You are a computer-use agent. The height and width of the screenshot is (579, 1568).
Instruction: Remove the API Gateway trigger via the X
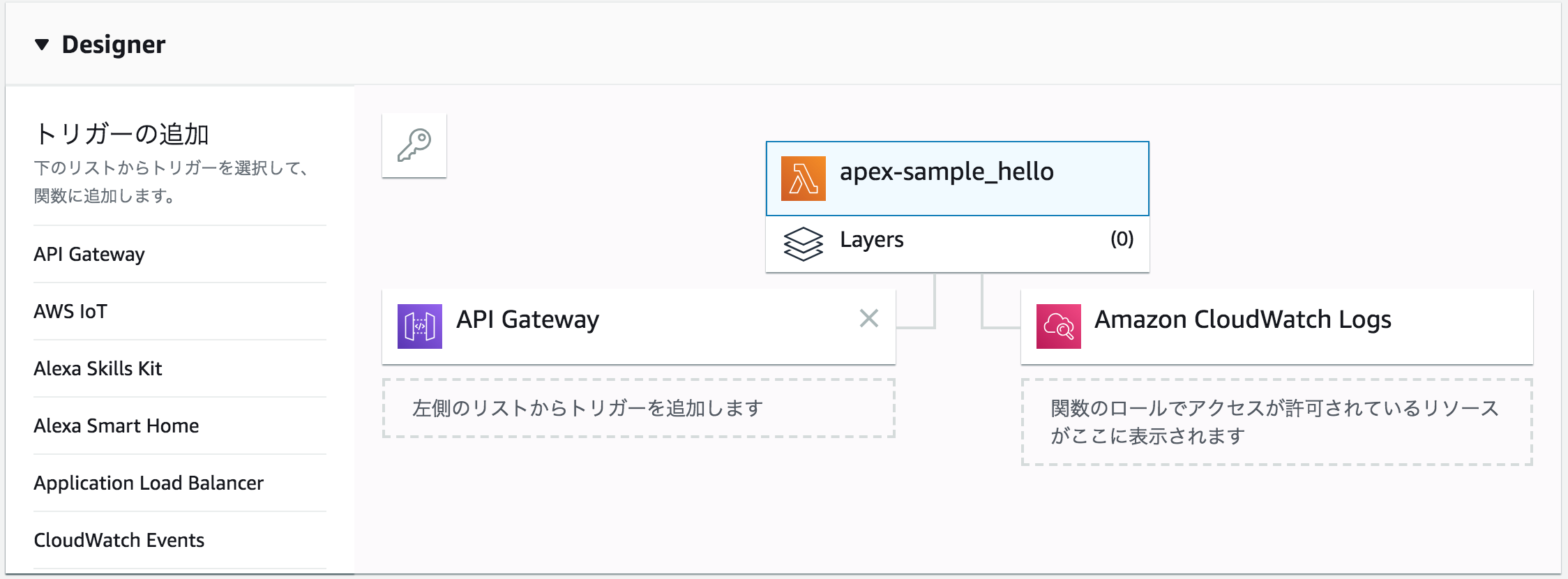(869, 319)
